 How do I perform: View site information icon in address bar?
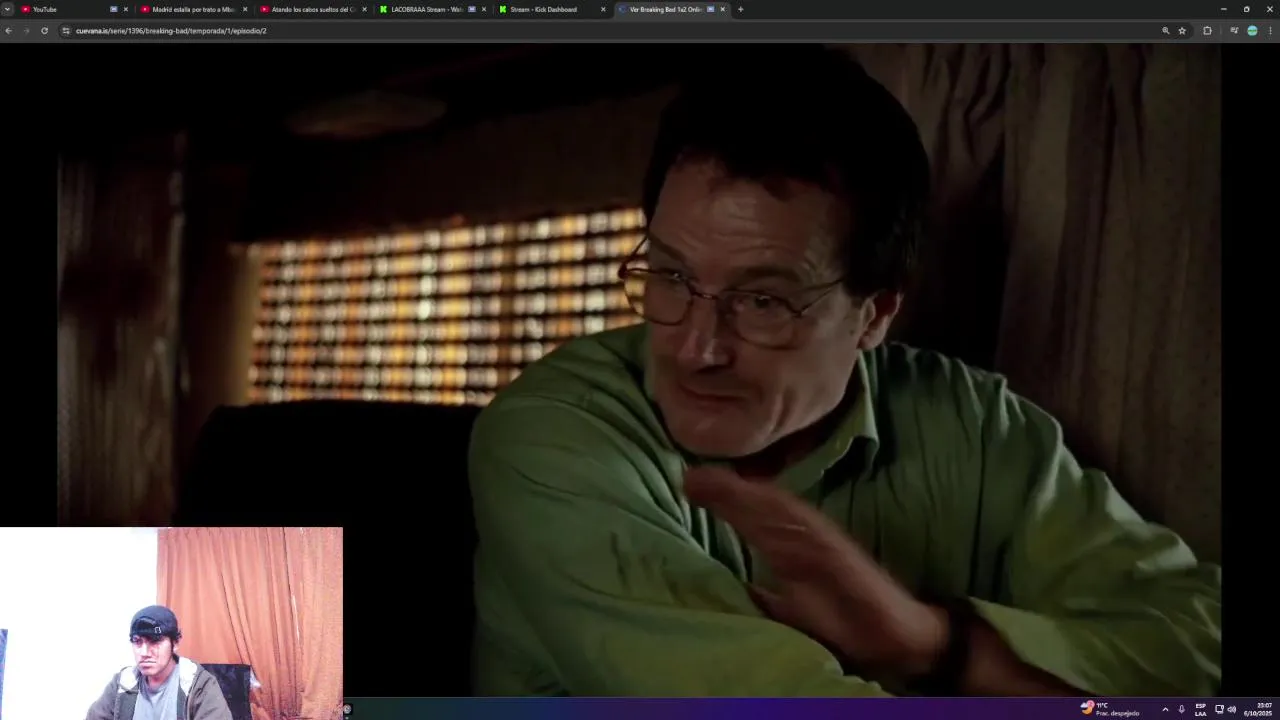[66, 31]
